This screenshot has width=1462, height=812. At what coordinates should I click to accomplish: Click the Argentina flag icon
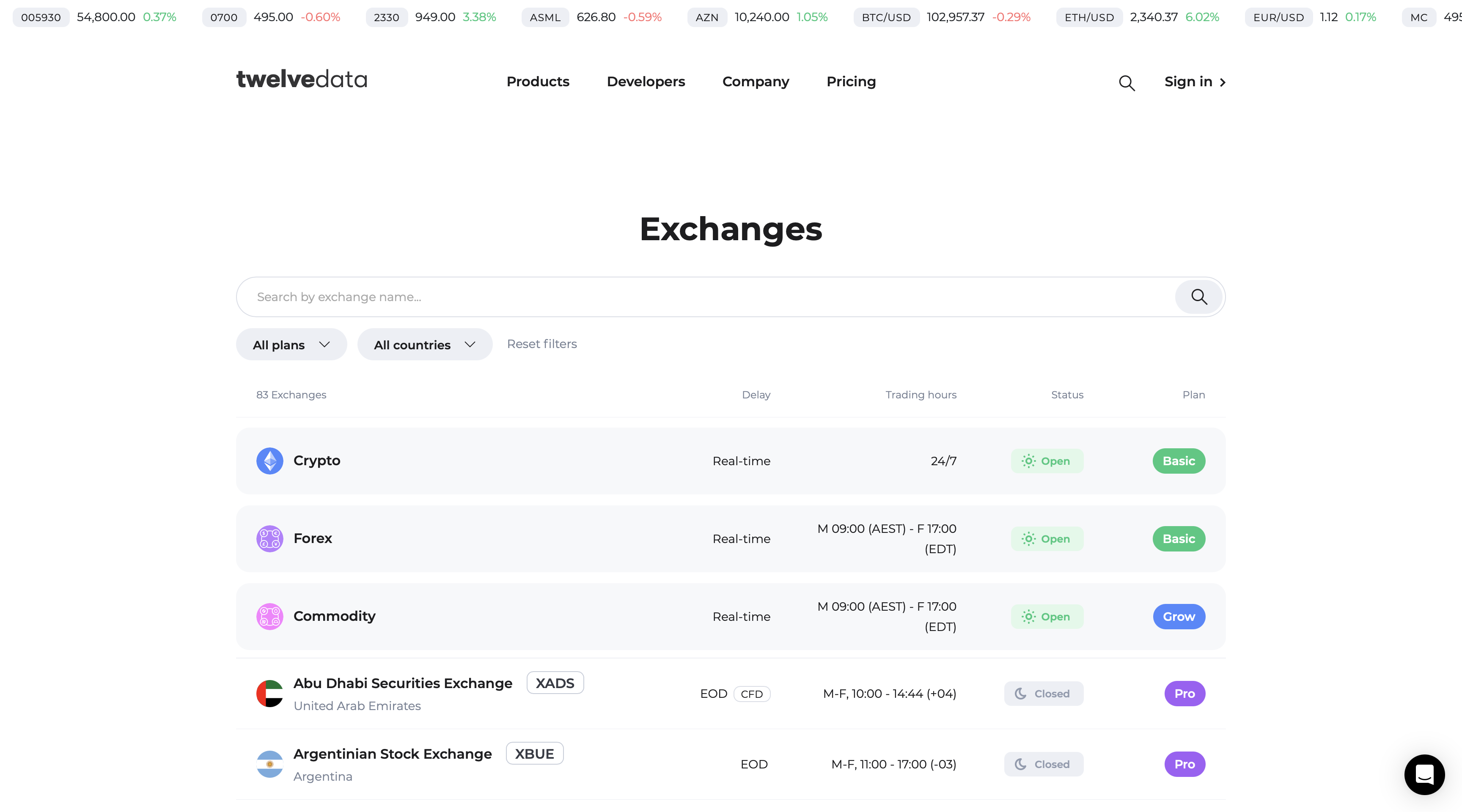269,764
